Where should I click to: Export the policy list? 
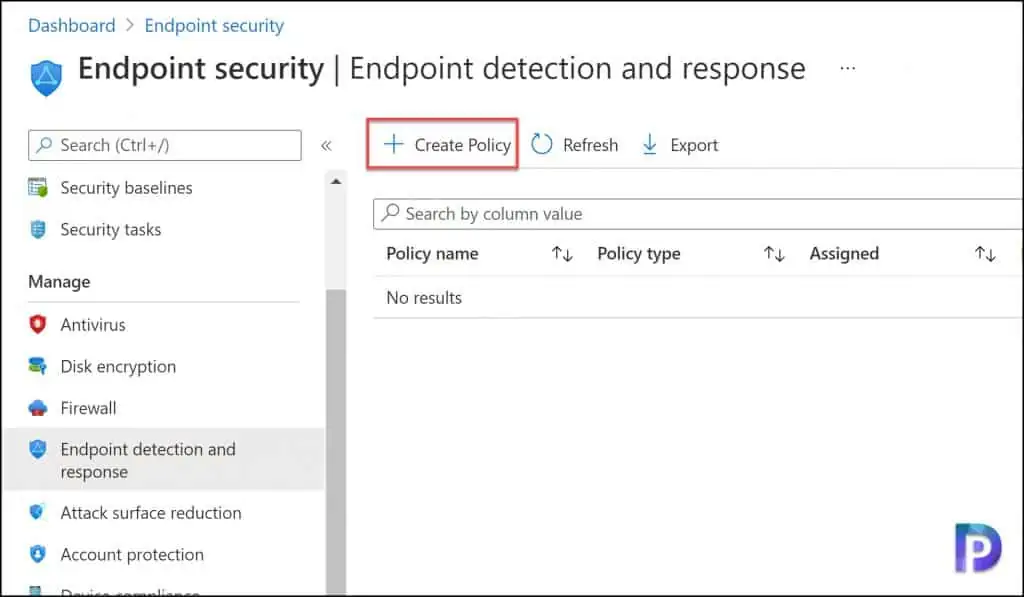click(x=680, y=144)
